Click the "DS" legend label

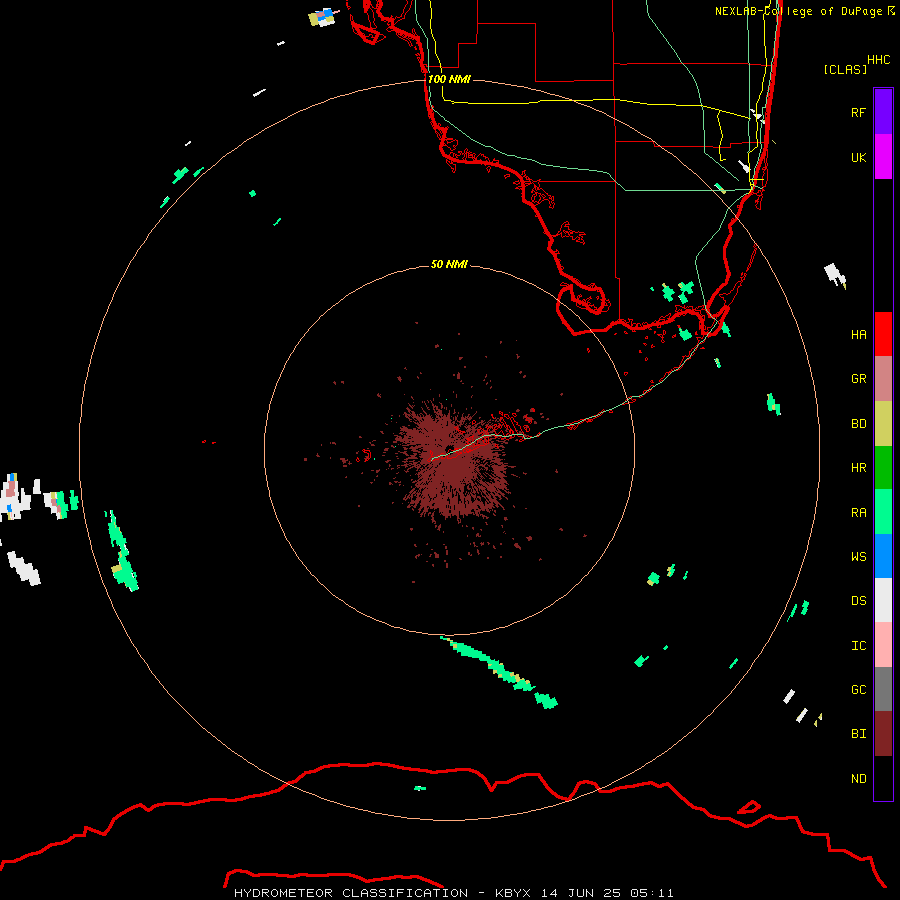pyautogui.click(x=858, y=601)
